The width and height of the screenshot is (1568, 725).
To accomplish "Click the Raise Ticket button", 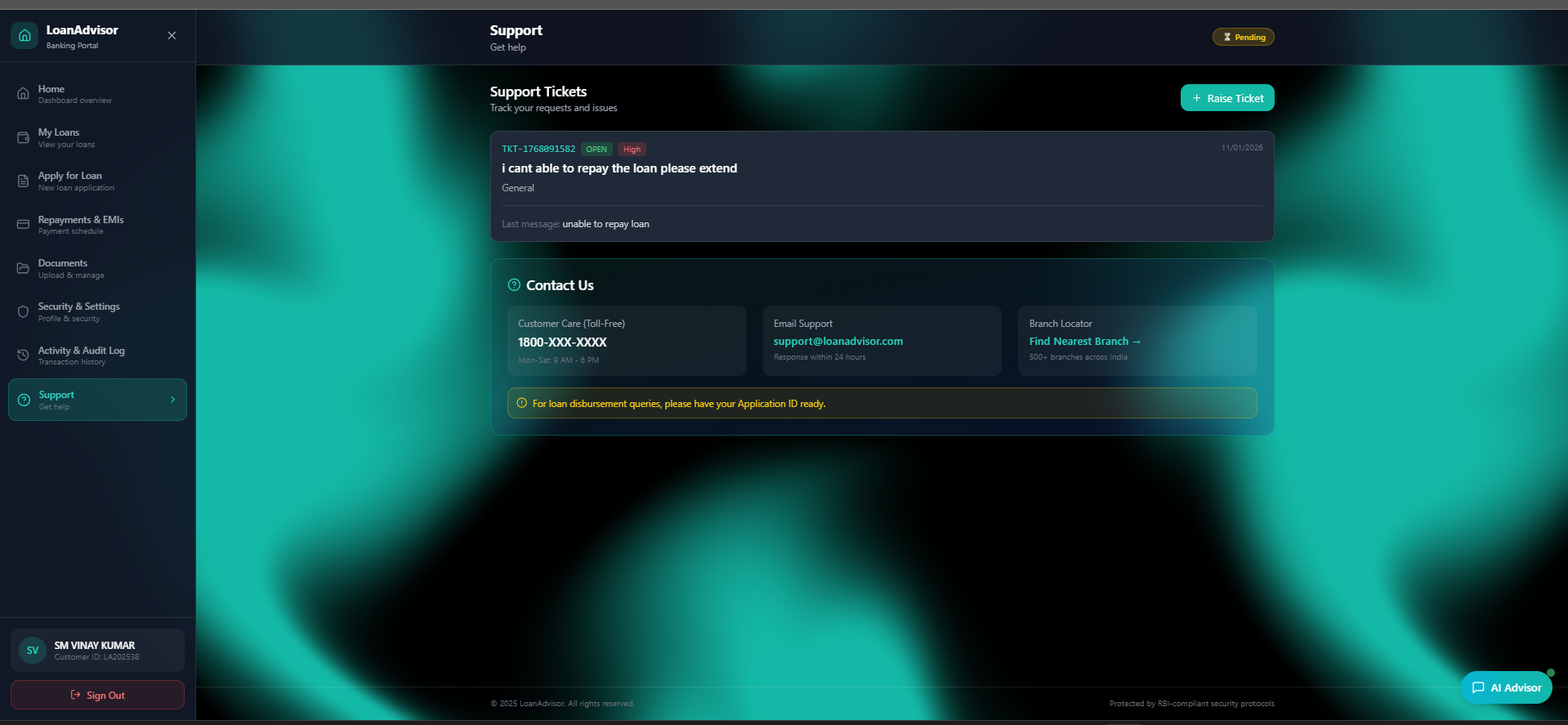I will (x=1227, y=98).
